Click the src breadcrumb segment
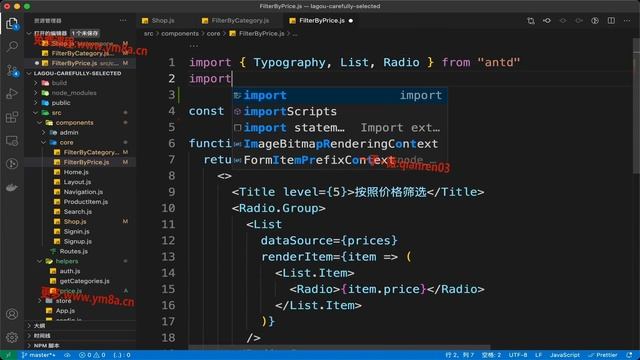This screenshot has height=360, width=640. [149, 34]
